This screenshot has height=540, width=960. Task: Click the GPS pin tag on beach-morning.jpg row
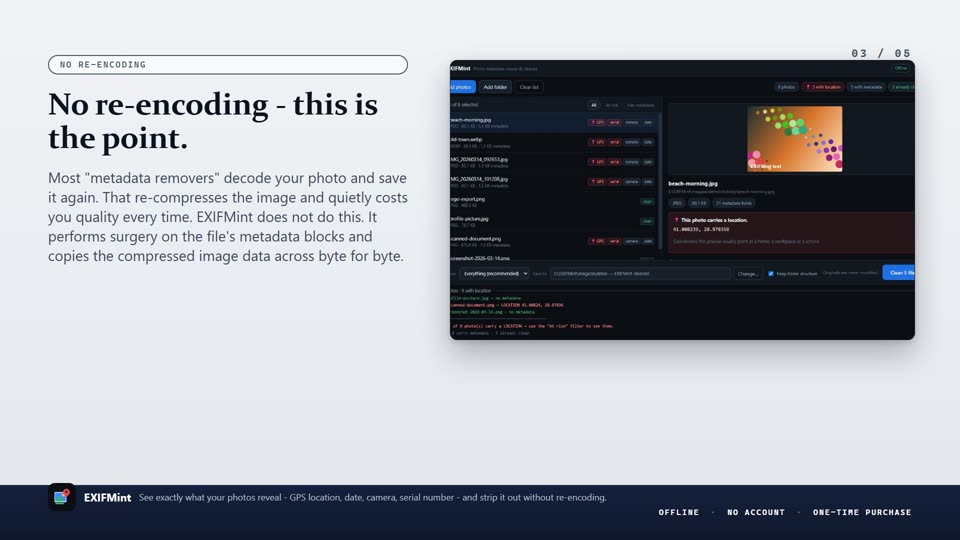[597, 122]
